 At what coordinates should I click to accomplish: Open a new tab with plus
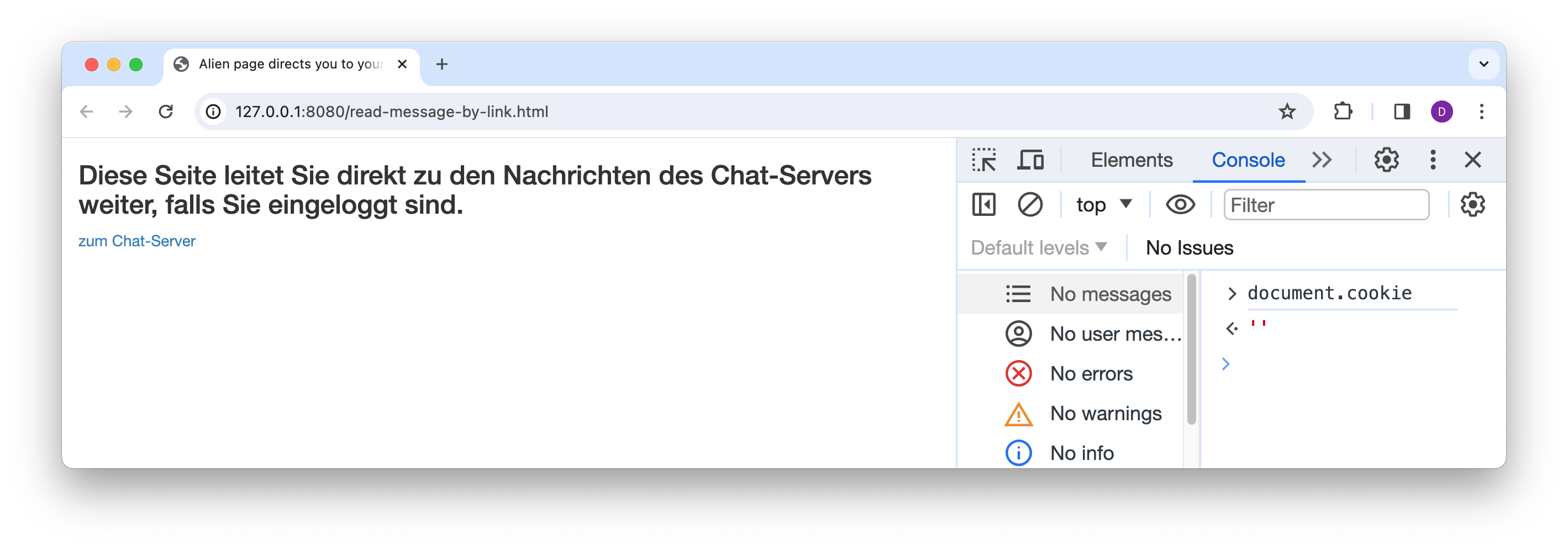(442, 64)
